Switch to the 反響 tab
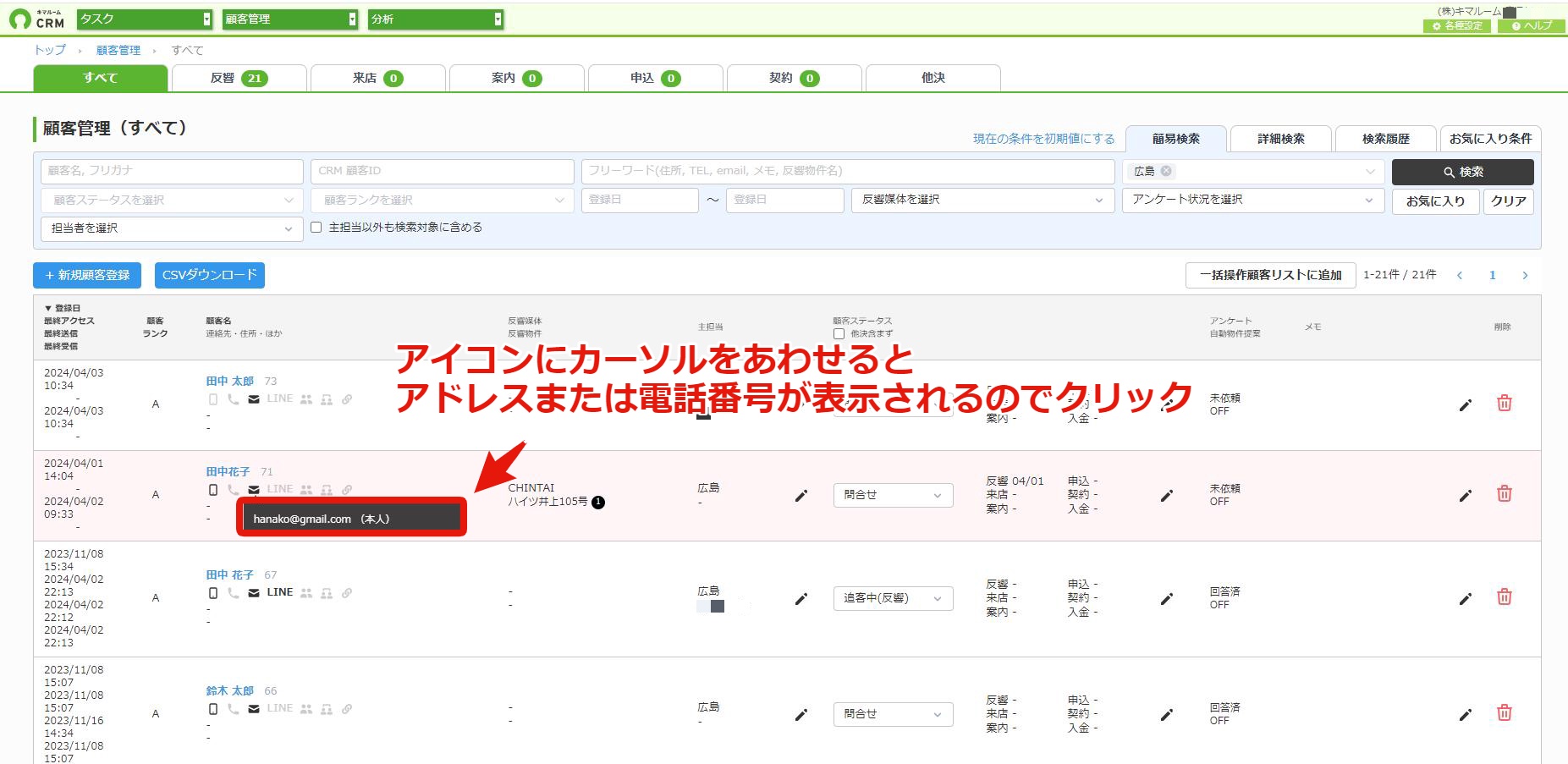This screenshot has width=1568, height=764. point(239,78)
